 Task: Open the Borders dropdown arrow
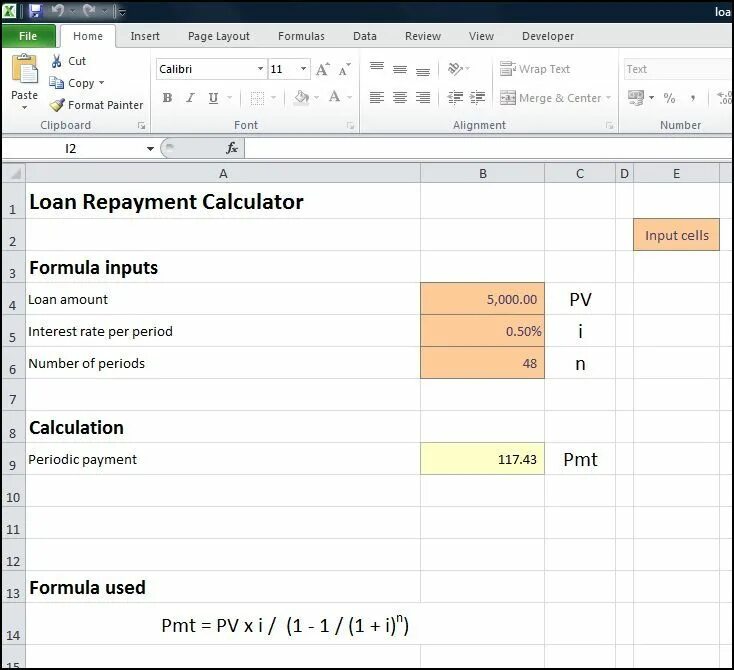point(273,98)
